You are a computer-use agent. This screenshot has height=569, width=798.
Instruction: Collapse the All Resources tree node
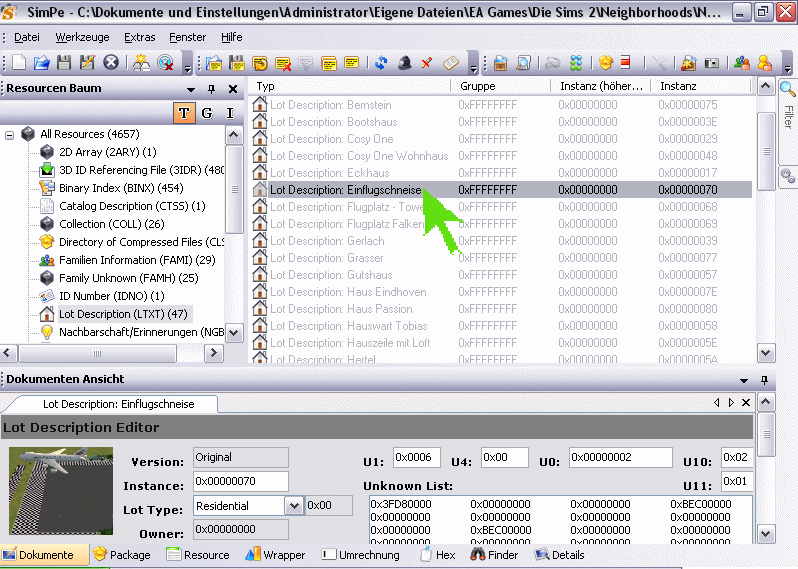[x=11, y=134]
